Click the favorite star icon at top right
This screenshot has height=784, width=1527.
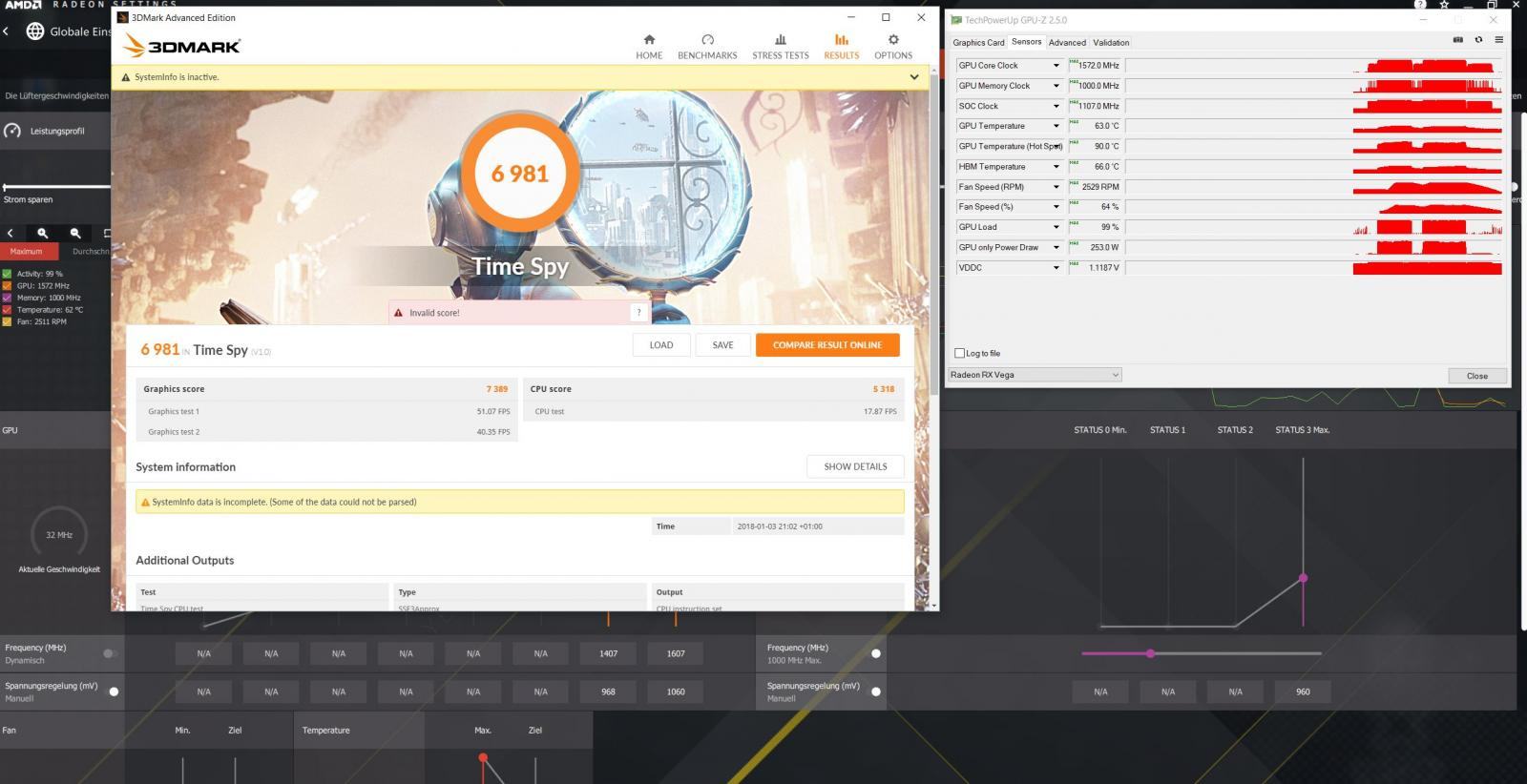click(1444, 5)
